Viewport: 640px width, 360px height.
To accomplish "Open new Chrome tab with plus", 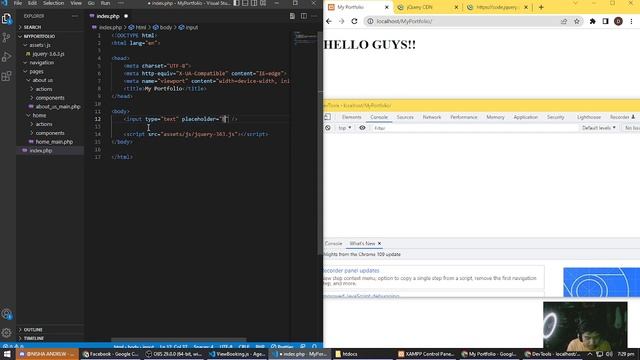I will pyautogui.click(x=541, y=7).
